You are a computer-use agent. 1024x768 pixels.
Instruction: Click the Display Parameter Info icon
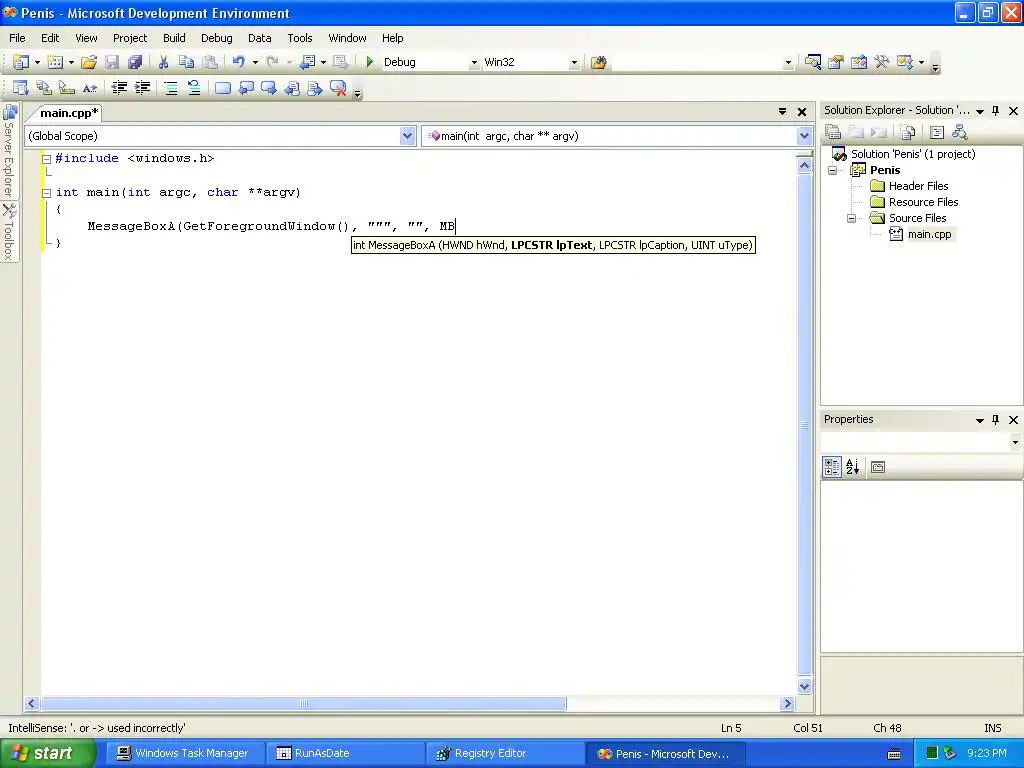click(44, 88)
